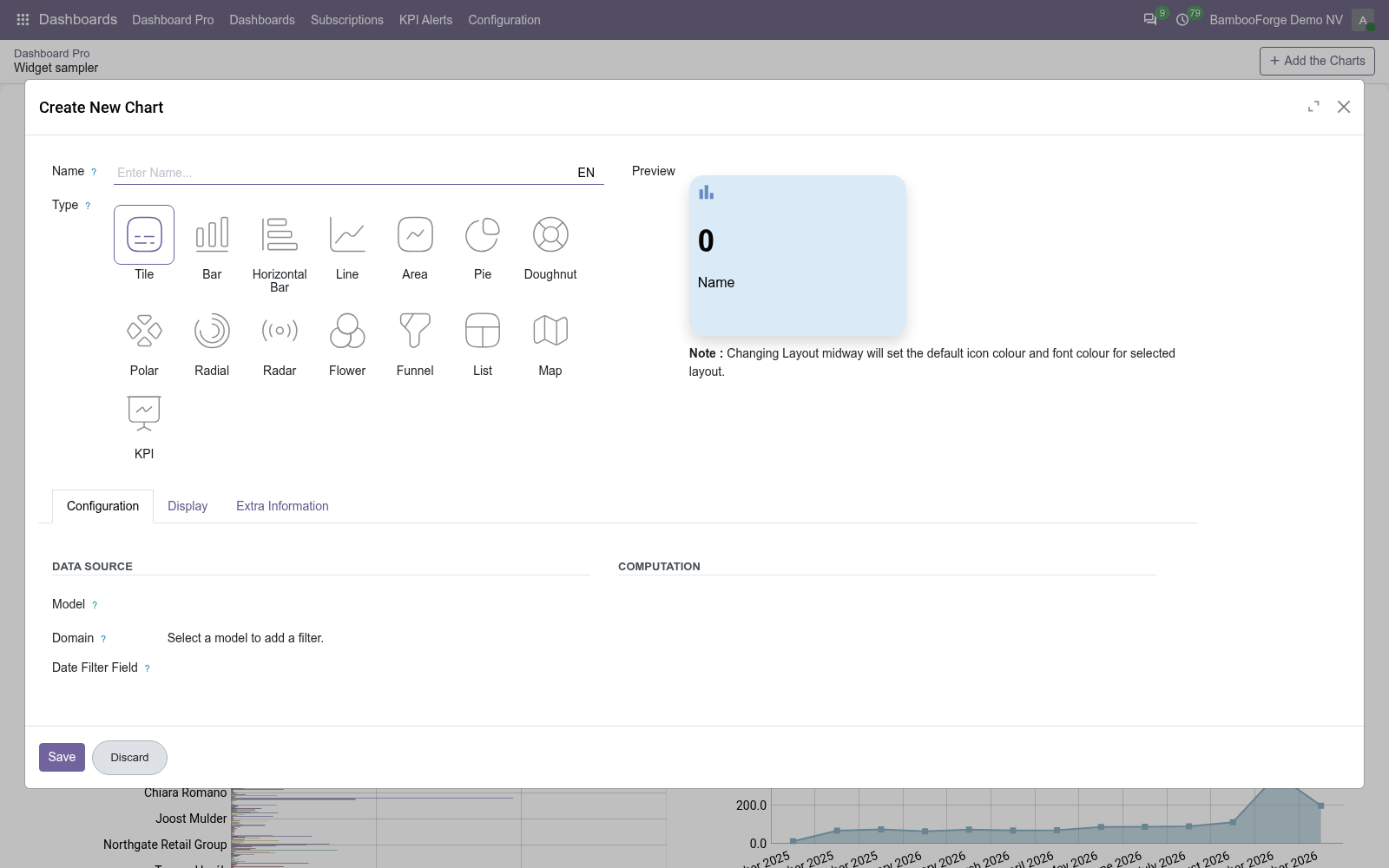1389x868 pixels.
Task: Choose the Horizontal Bar chart type
Action: [280, 234]
